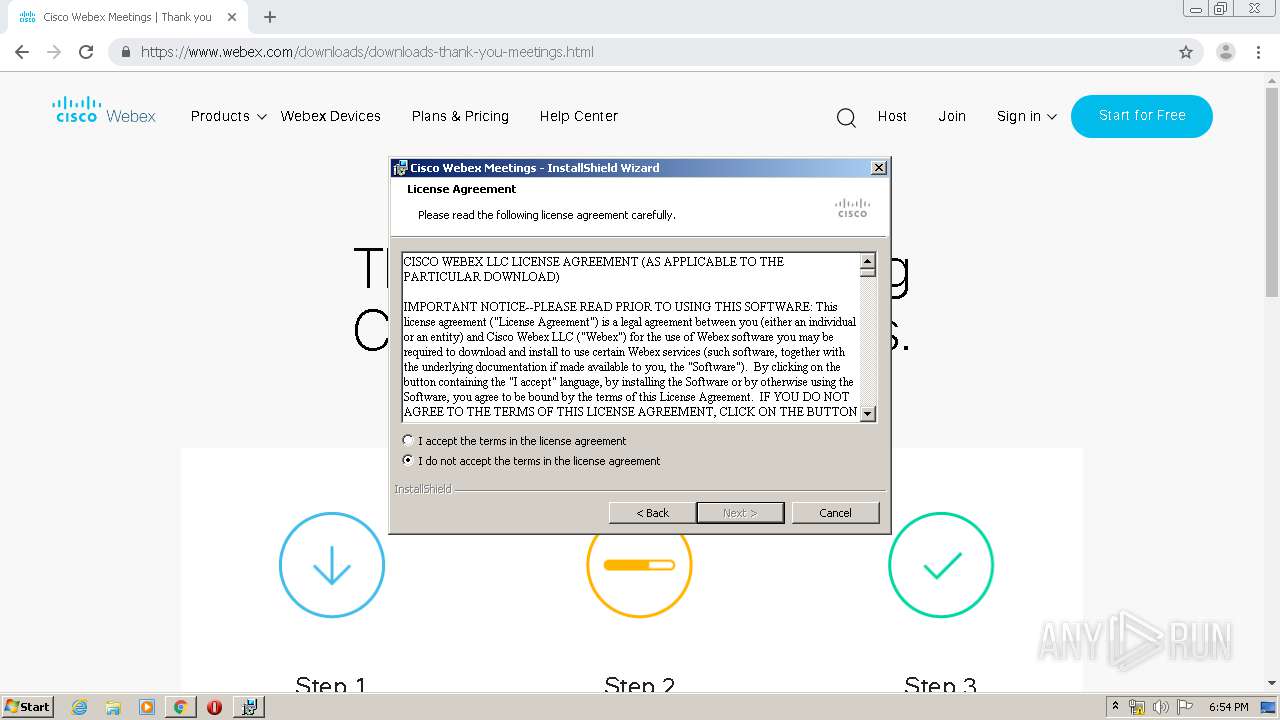Expand the Sign in dropdown
This screenshot has width=1280, height=720.
tap(1027, 116)
